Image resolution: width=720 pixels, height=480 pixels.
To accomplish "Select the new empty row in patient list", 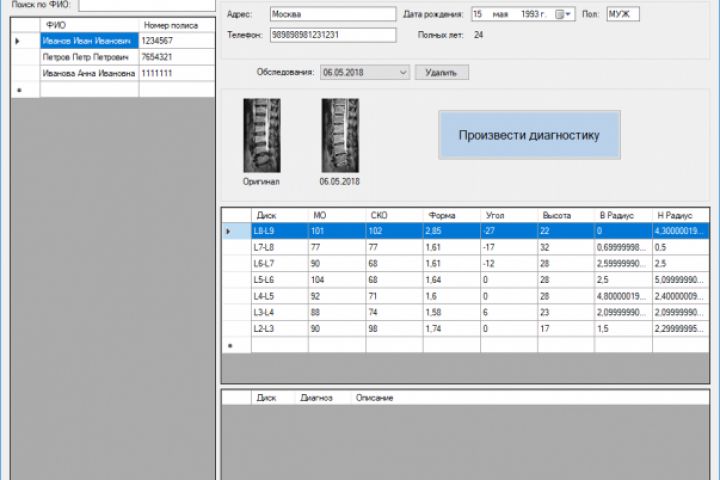I will point(113,90).
